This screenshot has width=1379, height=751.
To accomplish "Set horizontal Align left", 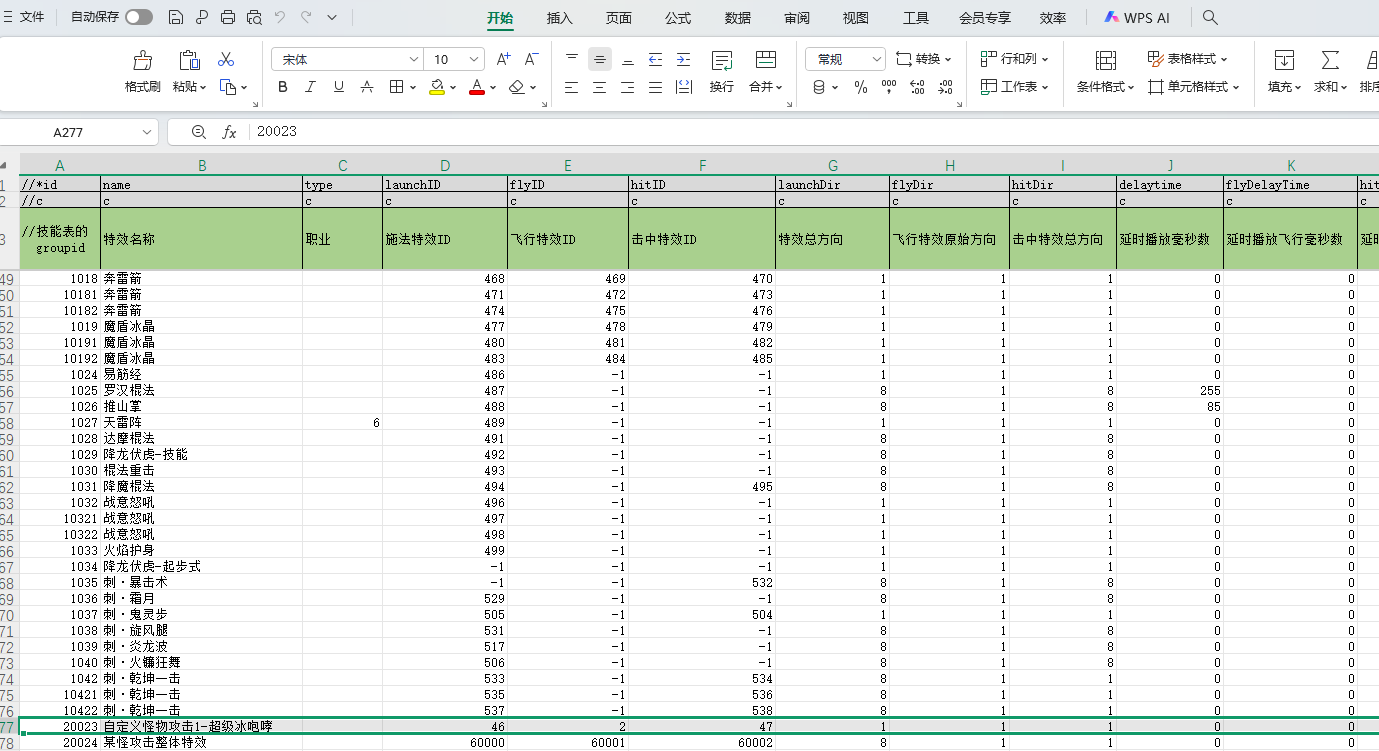I will click(572, 87).
